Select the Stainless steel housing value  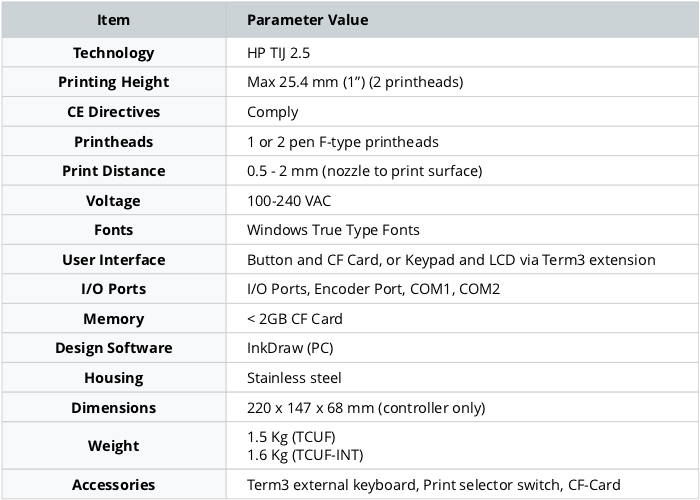coord(294,378)
